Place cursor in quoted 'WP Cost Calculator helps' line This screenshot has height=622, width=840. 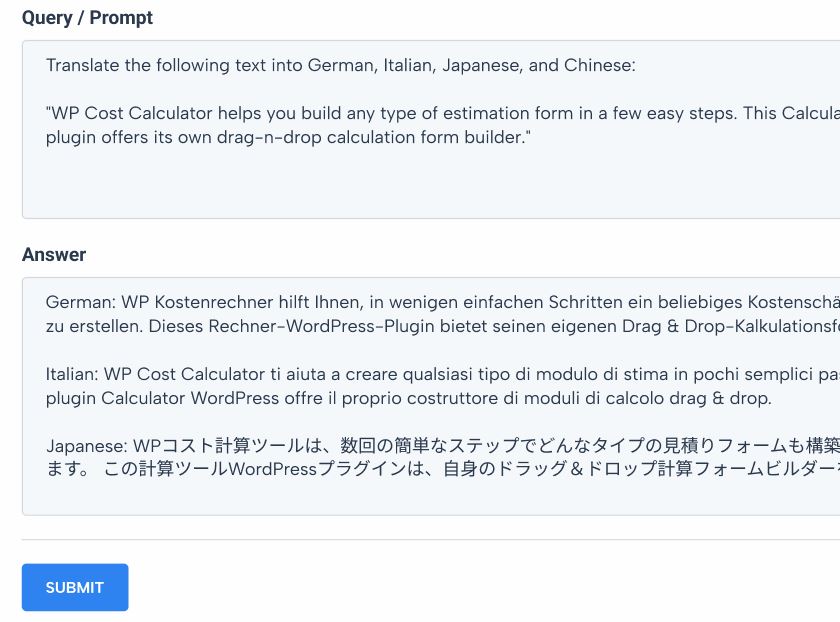(x=442, y=114)
